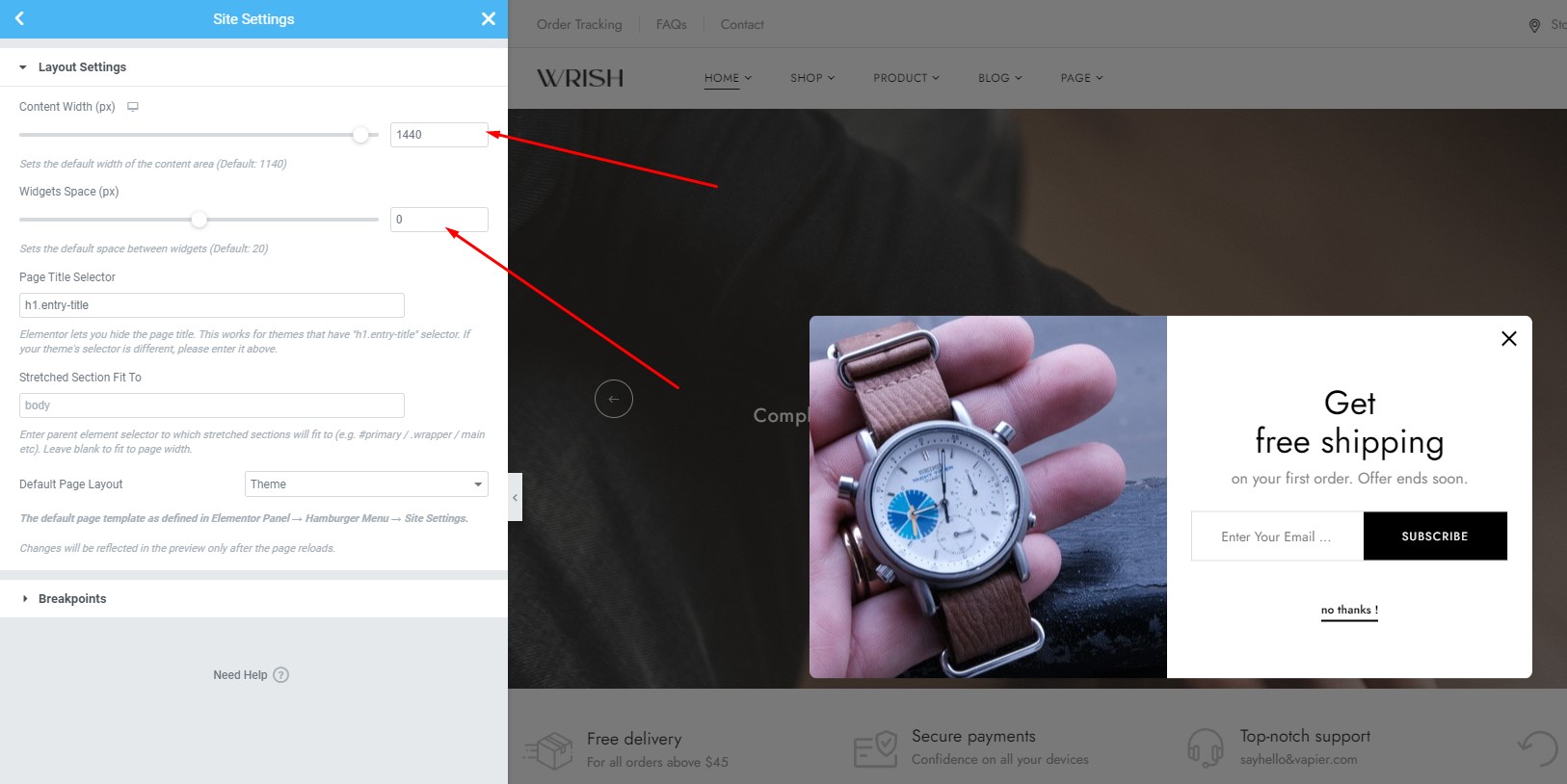Click the store location pin icon
The height and width of the screenshot is (784, 1567).
[1534, 25]
